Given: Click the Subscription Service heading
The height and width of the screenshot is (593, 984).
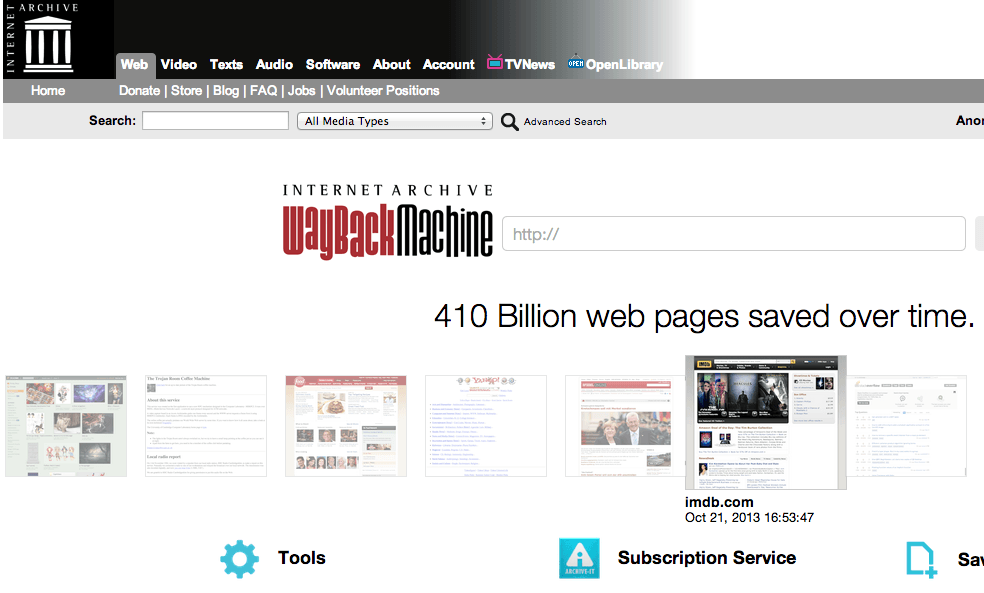Looking at the screenshot, I should pyautogui.click(x=707, y=558).
